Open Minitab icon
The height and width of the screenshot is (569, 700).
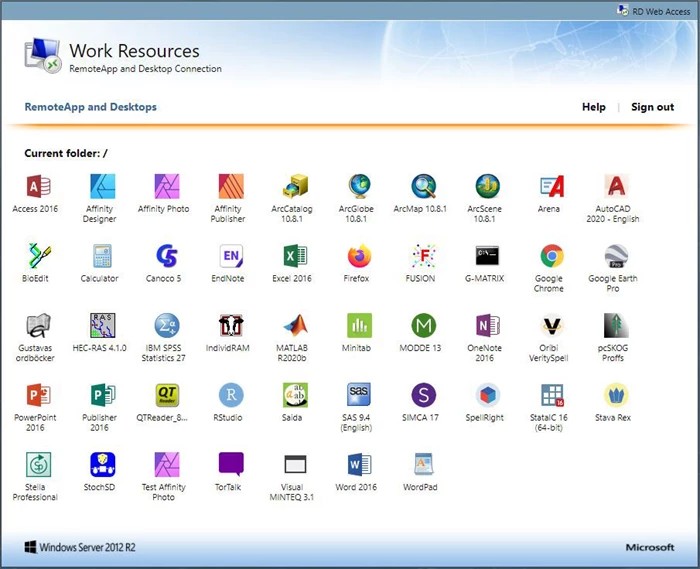tap(359, 325)
